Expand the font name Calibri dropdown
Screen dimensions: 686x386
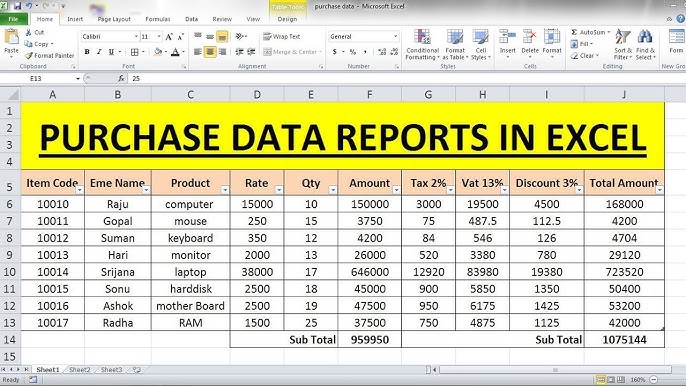point(136,37)
